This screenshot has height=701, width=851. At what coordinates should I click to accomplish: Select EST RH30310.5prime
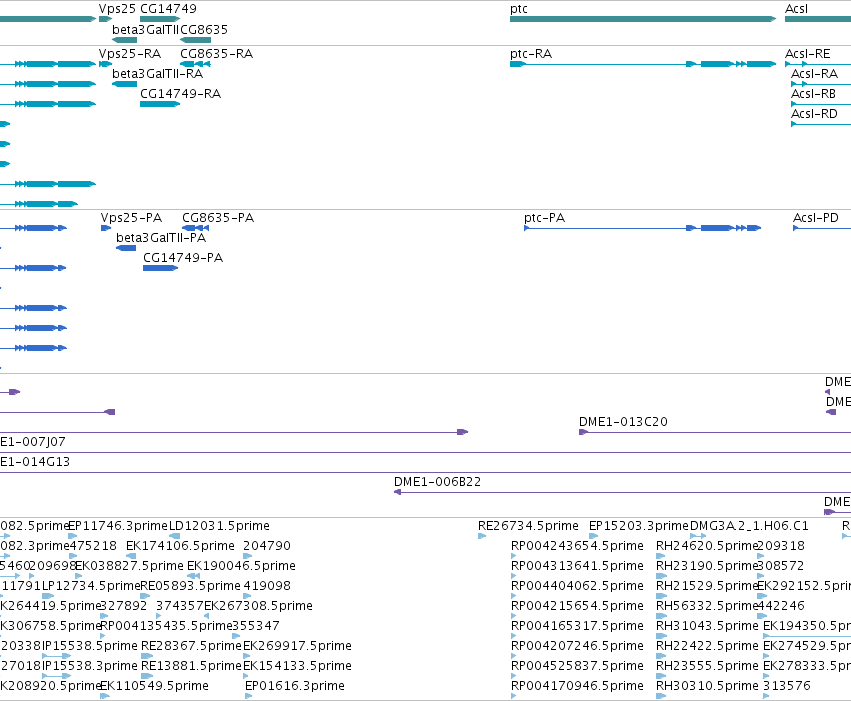click(707, 686)
